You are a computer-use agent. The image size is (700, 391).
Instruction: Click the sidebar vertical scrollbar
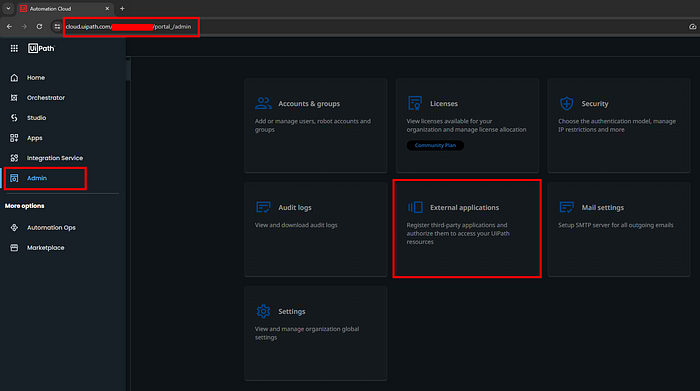tap(128, 71)
